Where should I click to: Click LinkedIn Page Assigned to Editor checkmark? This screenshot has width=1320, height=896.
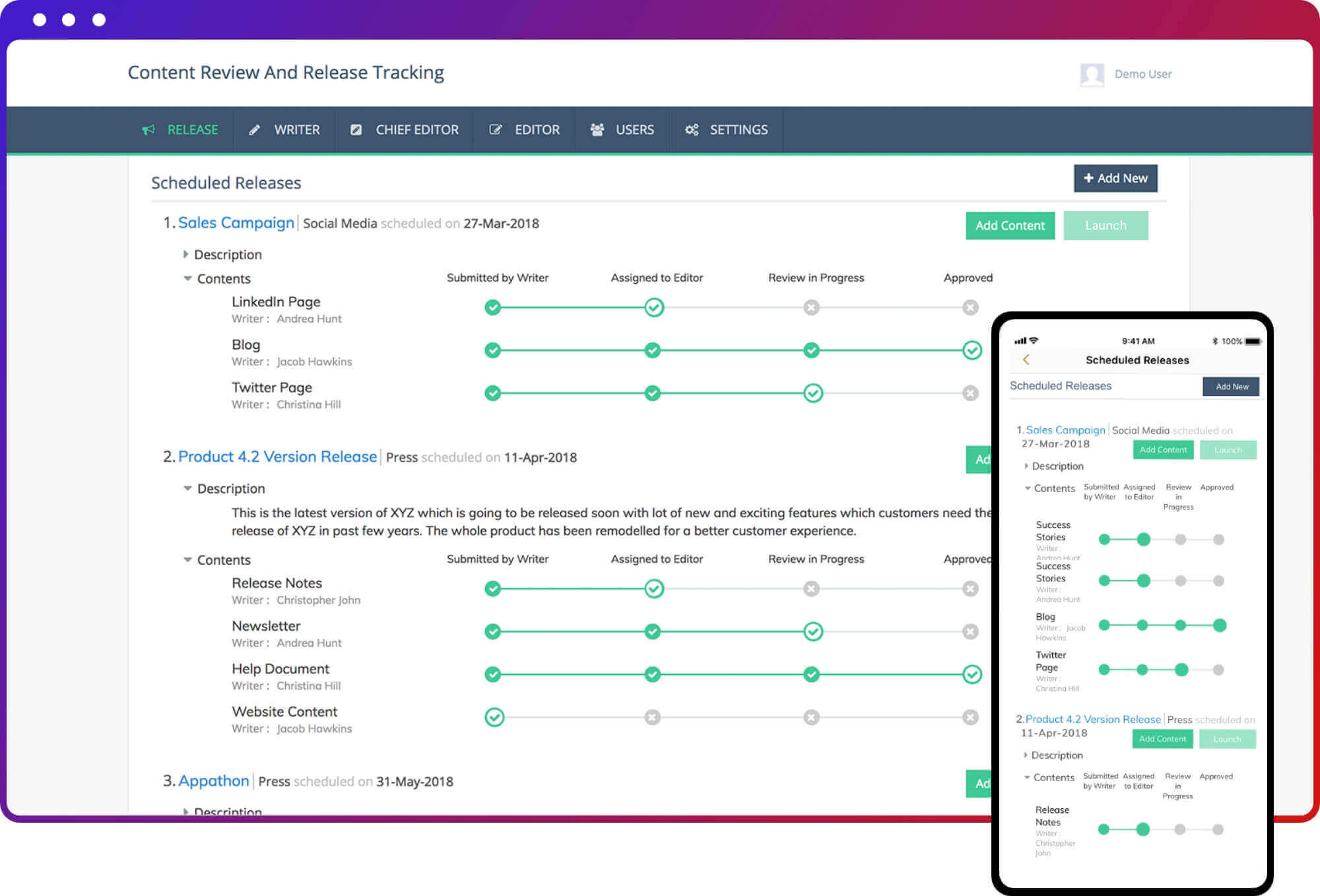653,307
